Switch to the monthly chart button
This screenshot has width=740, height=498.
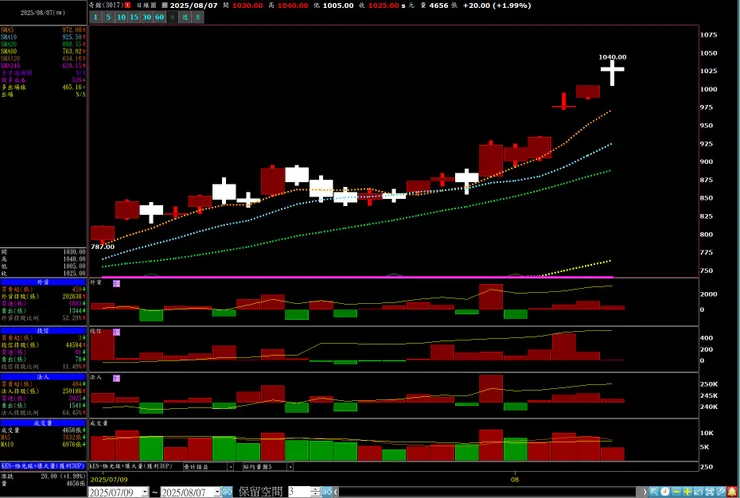198,17
